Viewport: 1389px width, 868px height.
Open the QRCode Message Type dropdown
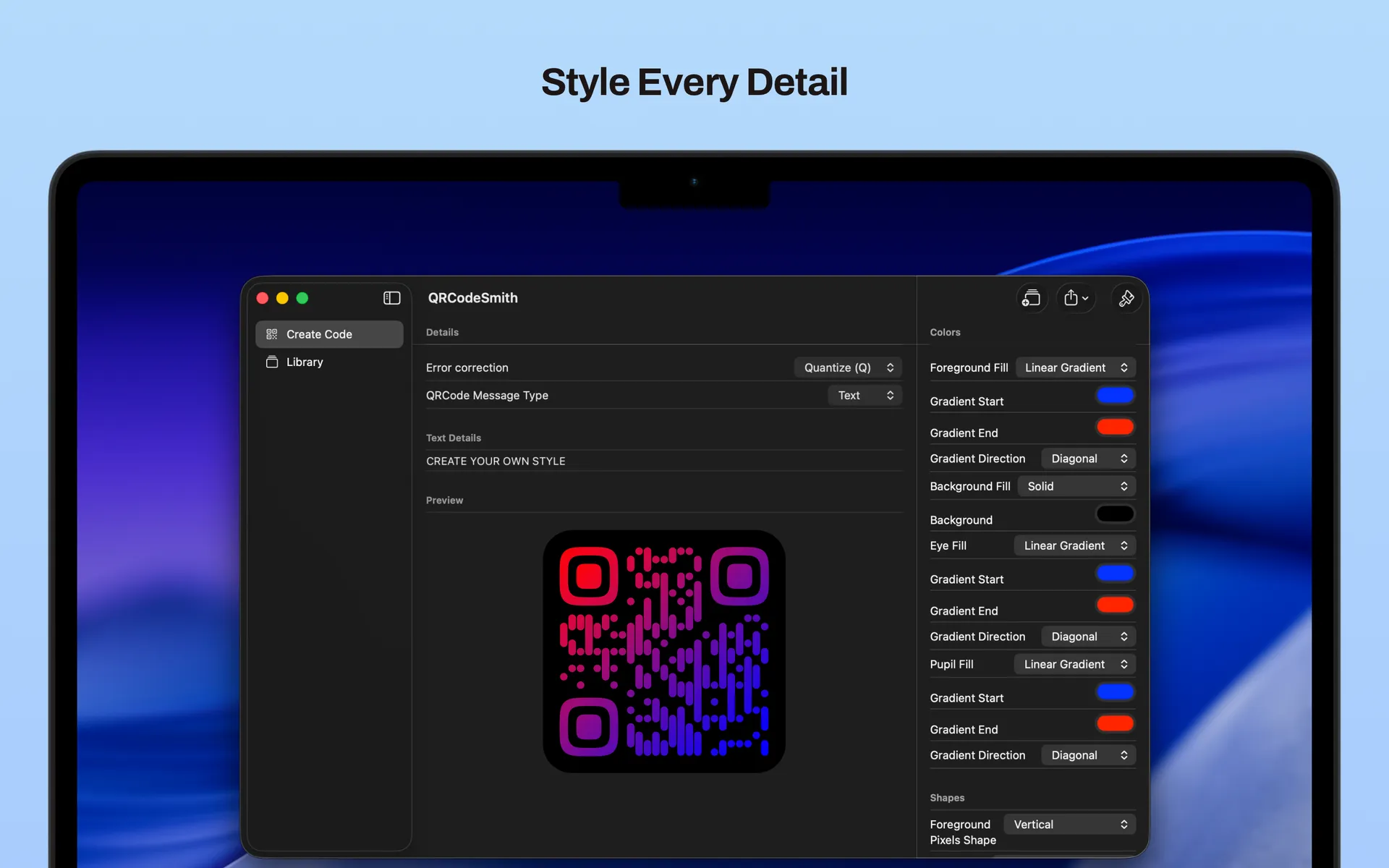pyautogui.click(x=865, y=395)
